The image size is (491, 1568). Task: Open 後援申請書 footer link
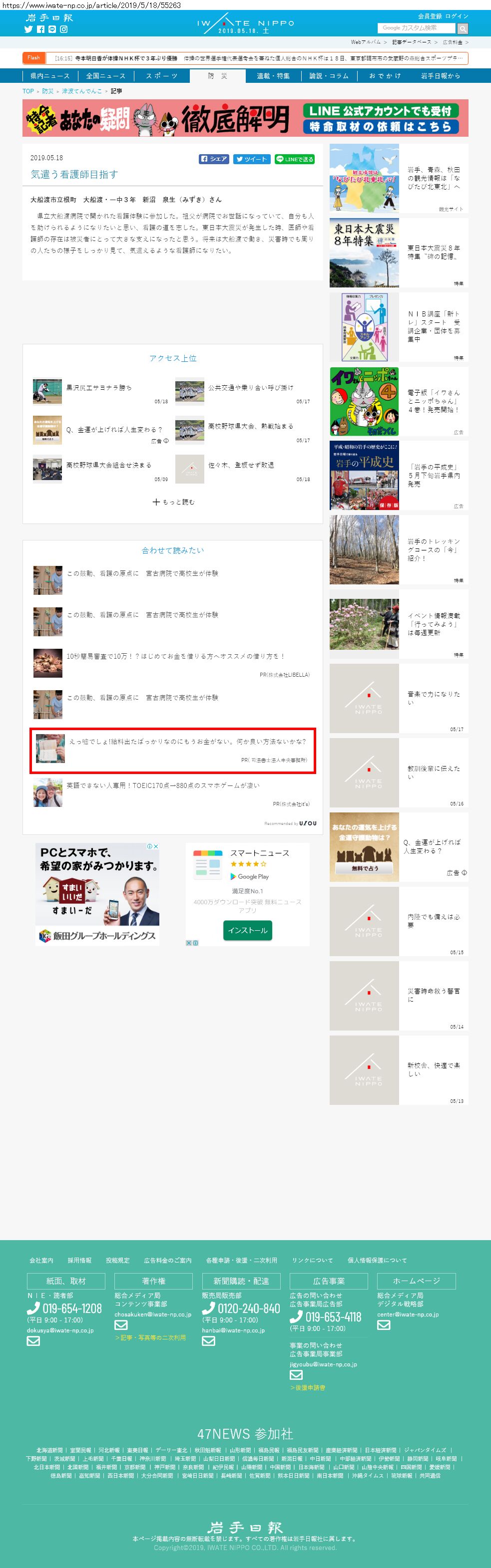pos(308,1388)
